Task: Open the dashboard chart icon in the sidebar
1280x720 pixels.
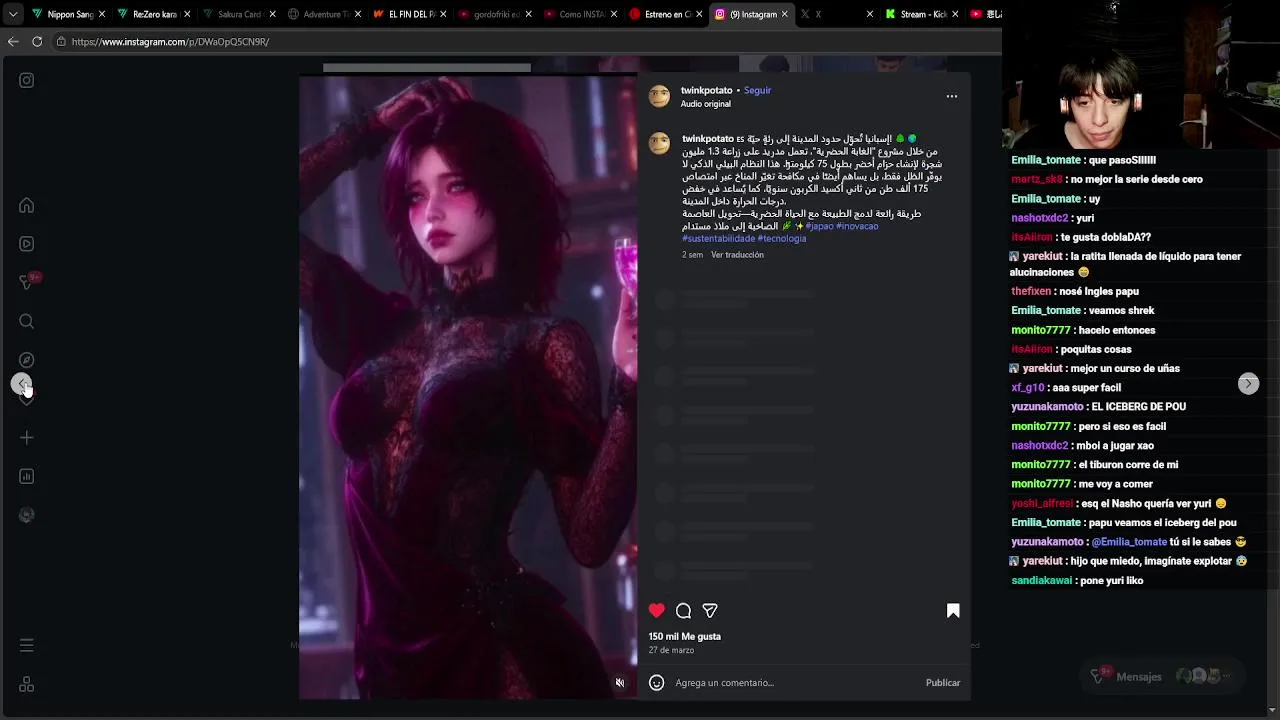Action: pyautogui.click(x=27, y=476)
